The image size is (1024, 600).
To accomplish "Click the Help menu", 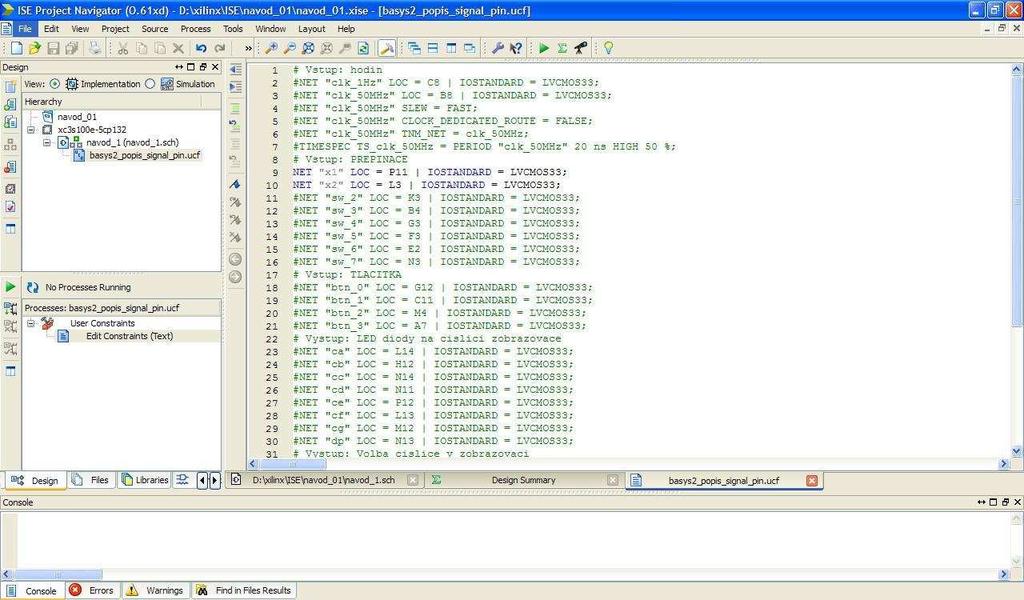I will tap(346, 29).
